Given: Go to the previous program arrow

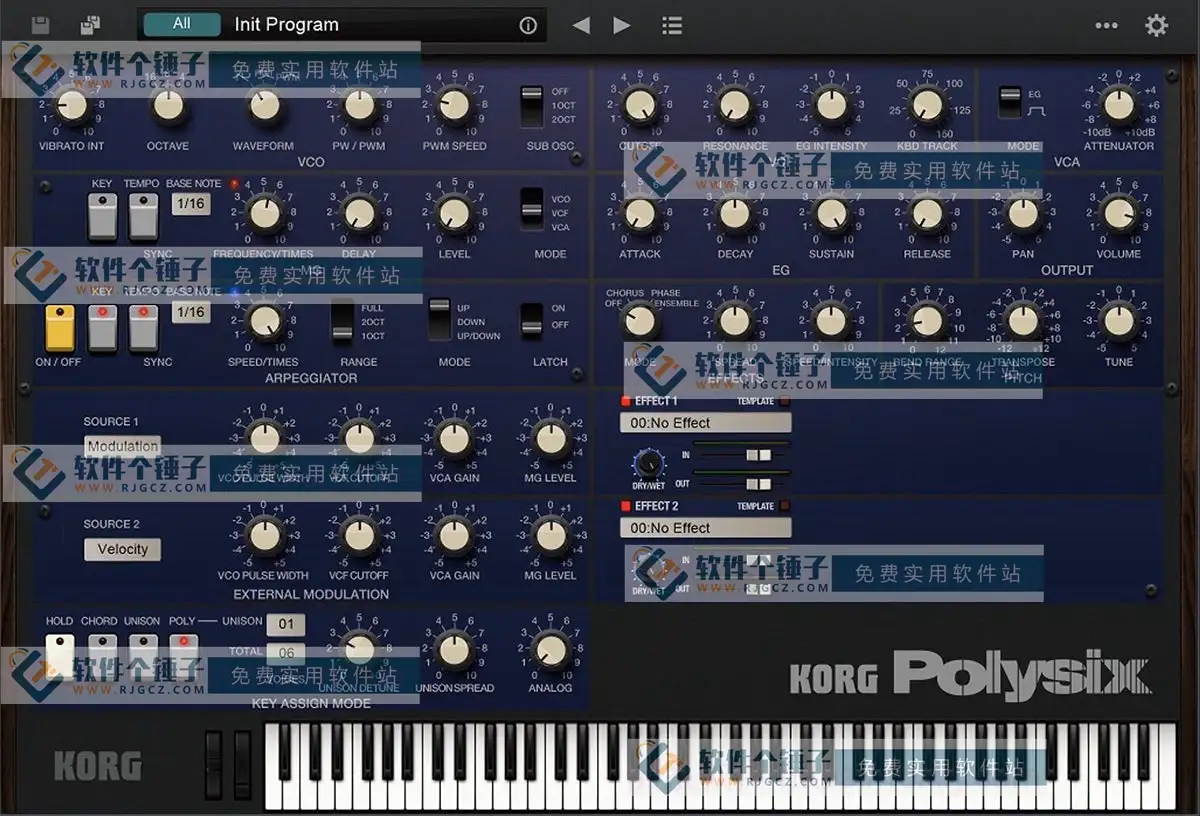Looking at the screenshot, I should coord(581,25).
